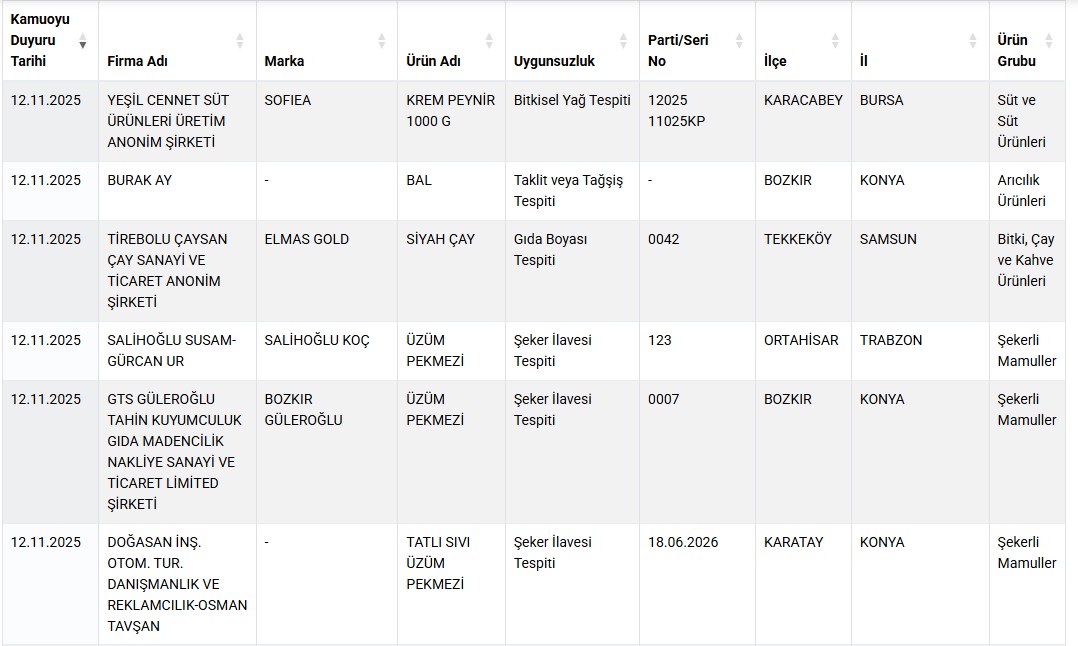Toggle the İl column sort arrows
Image resolution: width=1078 pixels, height=646 pixels.
coord(973,41)
